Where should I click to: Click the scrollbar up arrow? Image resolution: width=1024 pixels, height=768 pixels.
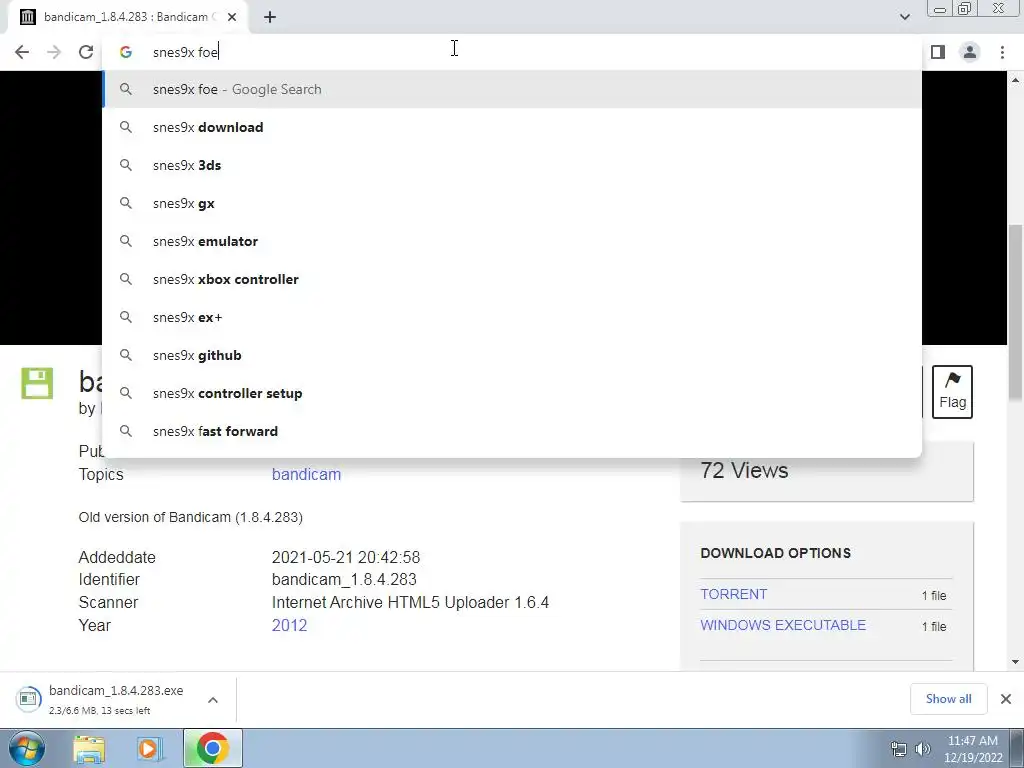pos(1015,80)
